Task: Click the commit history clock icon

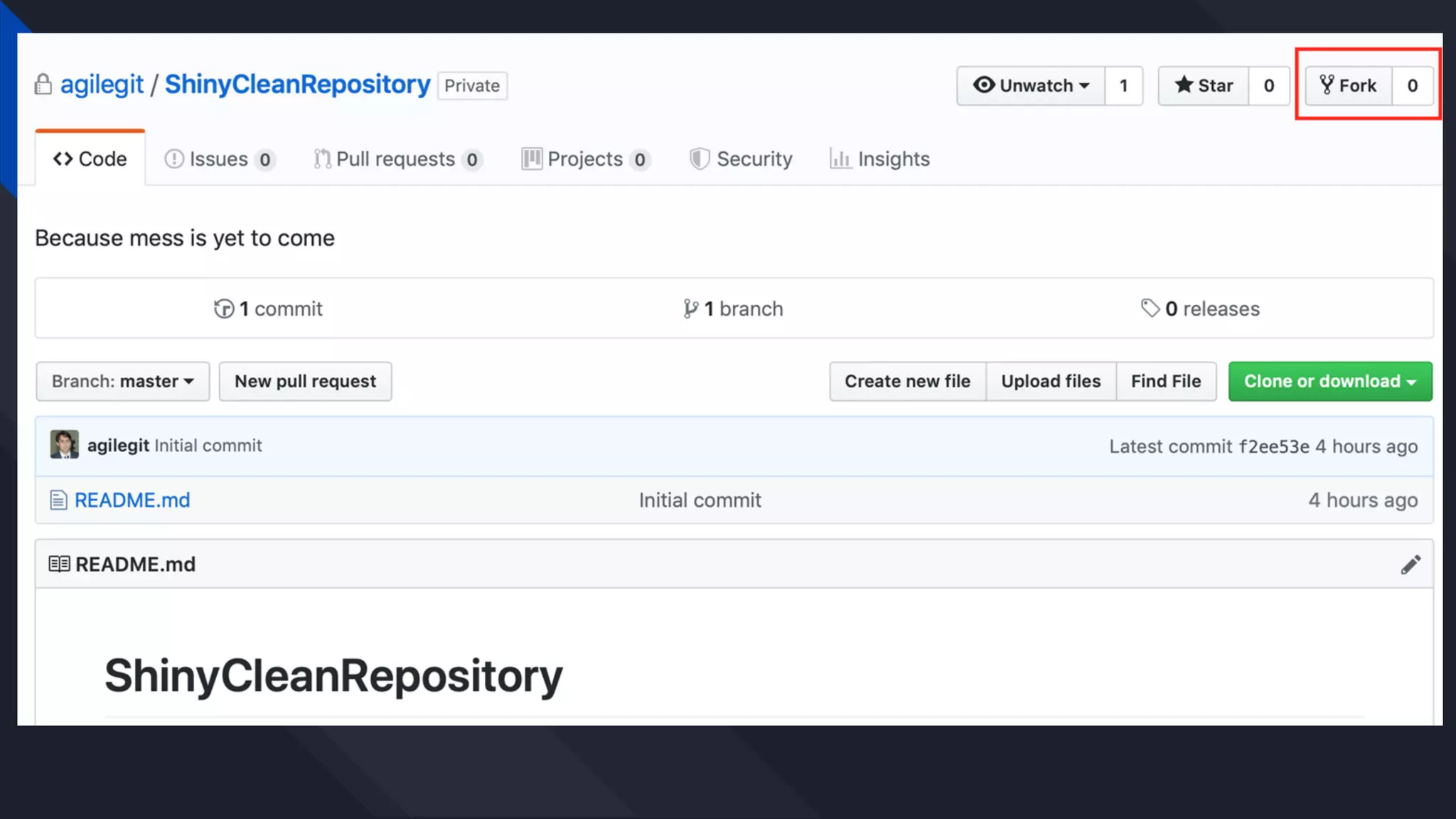Action: (224, 309)
